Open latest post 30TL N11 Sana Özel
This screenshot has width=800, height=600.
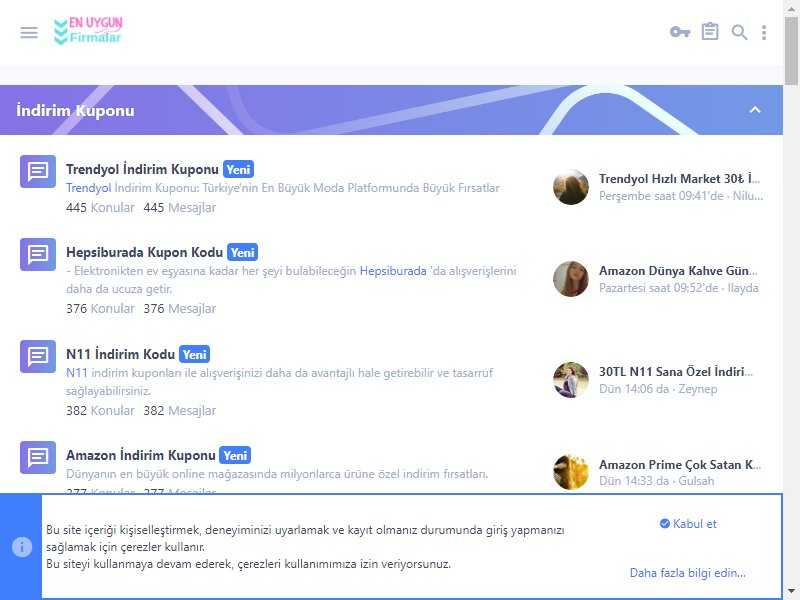tap(676, 372)
